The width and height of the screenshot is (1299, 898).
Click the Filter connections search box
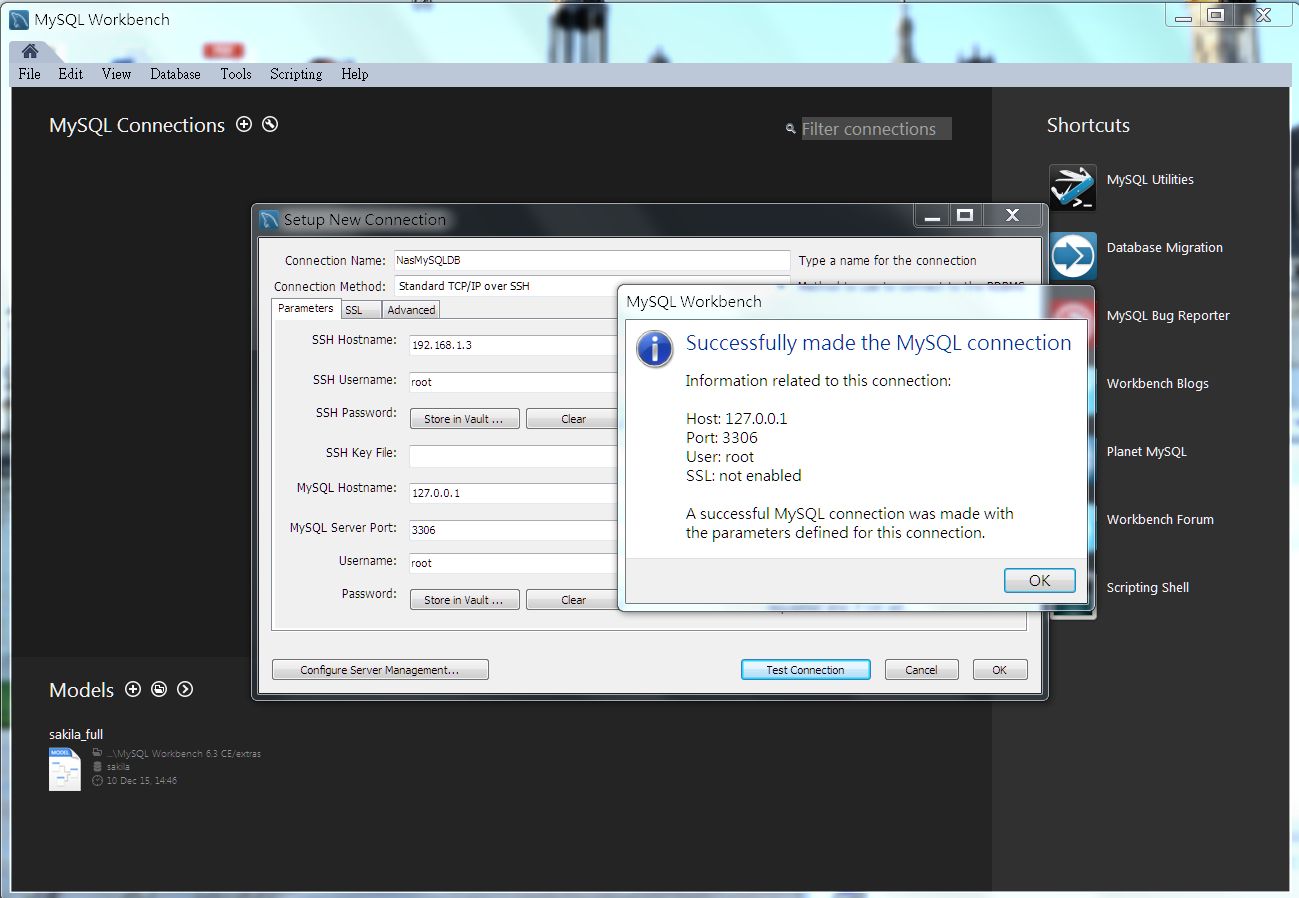876,129
